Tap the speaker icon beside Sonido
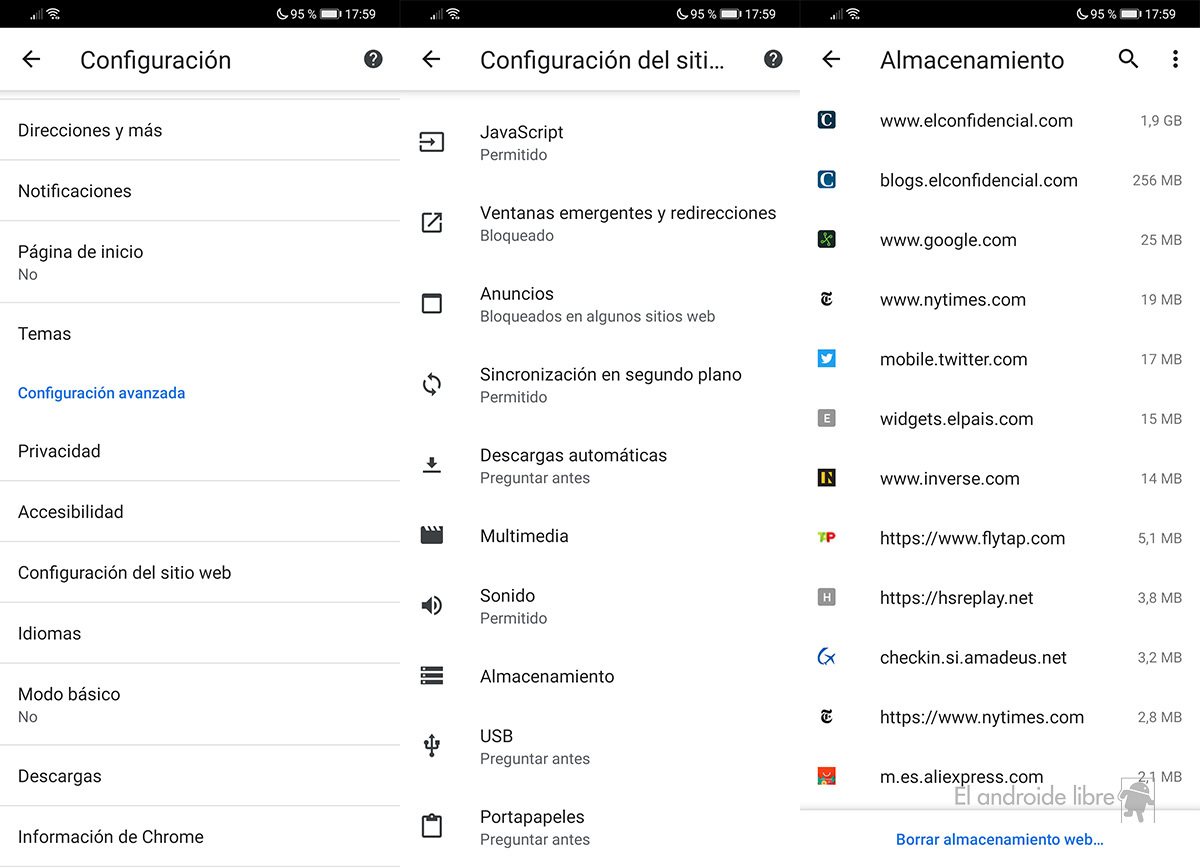Viewport: 1200px width, 867px height. (x=432, y=606)
